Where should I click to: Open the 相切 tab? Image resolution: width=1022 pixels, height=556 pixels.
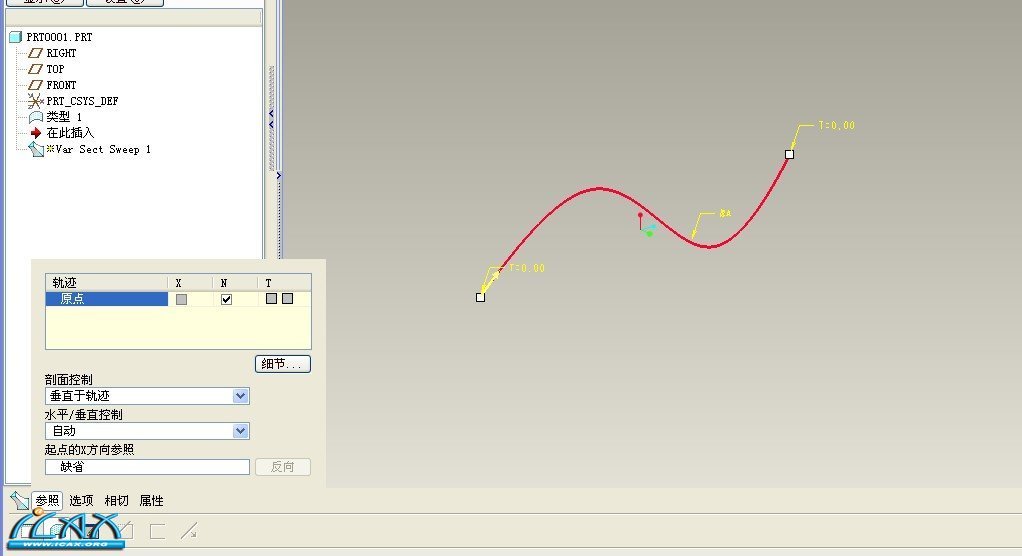coord(117,501)
